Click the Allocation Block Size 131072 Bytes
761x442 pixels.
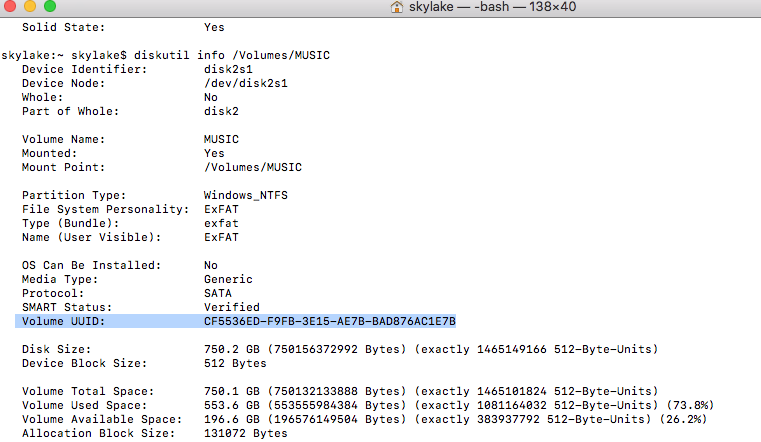pyautogui.click(x=245, y=433)
